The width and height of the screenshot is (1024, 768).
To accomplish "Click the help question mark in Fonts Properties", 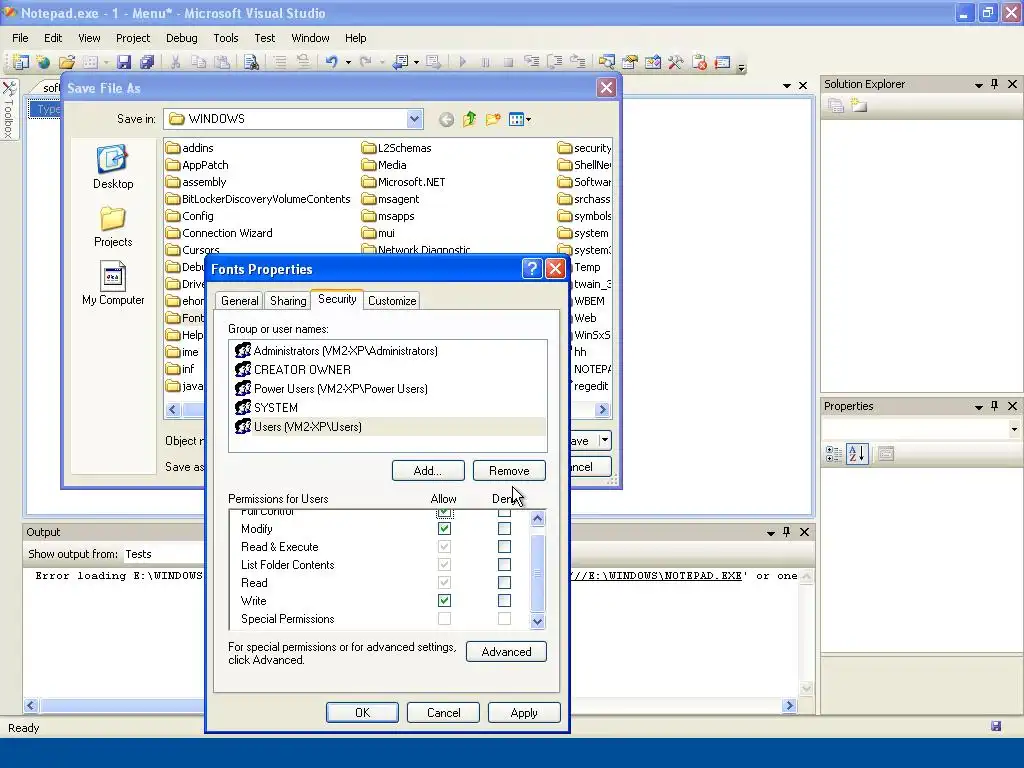I will (x=532, y=268).
